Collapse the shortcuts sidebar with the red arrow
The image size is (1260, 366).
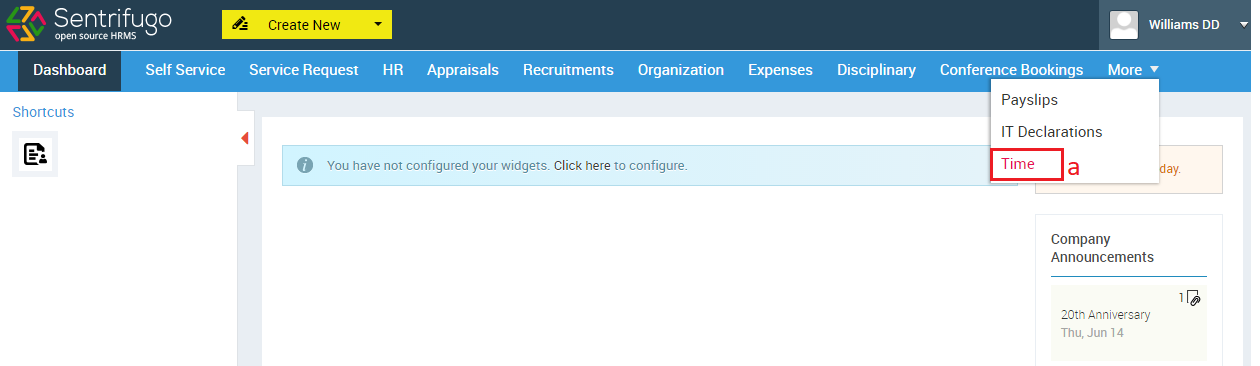point(245,138)
